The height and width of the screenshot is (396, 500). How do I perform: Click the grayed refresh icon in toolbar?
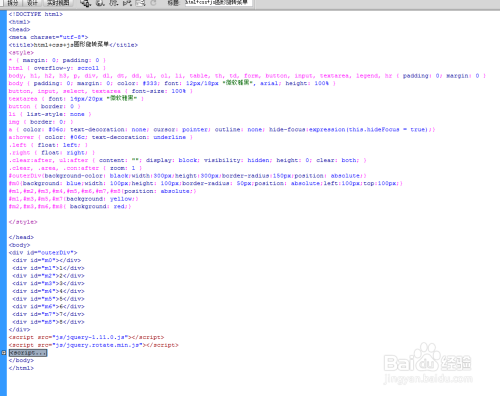click(153, 3)
